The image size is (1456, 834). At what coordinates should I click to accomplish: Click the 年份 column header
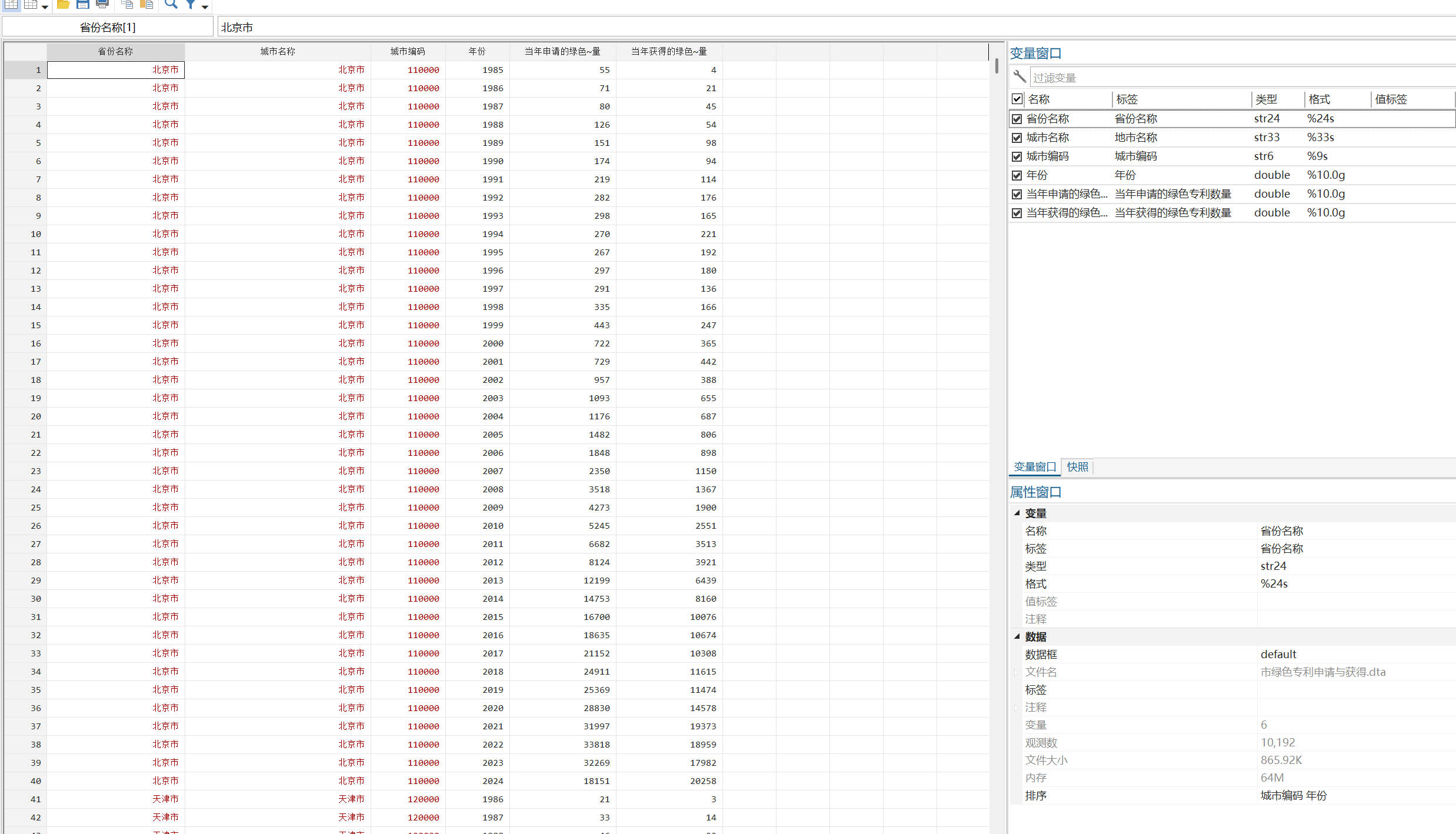(477, 52)
